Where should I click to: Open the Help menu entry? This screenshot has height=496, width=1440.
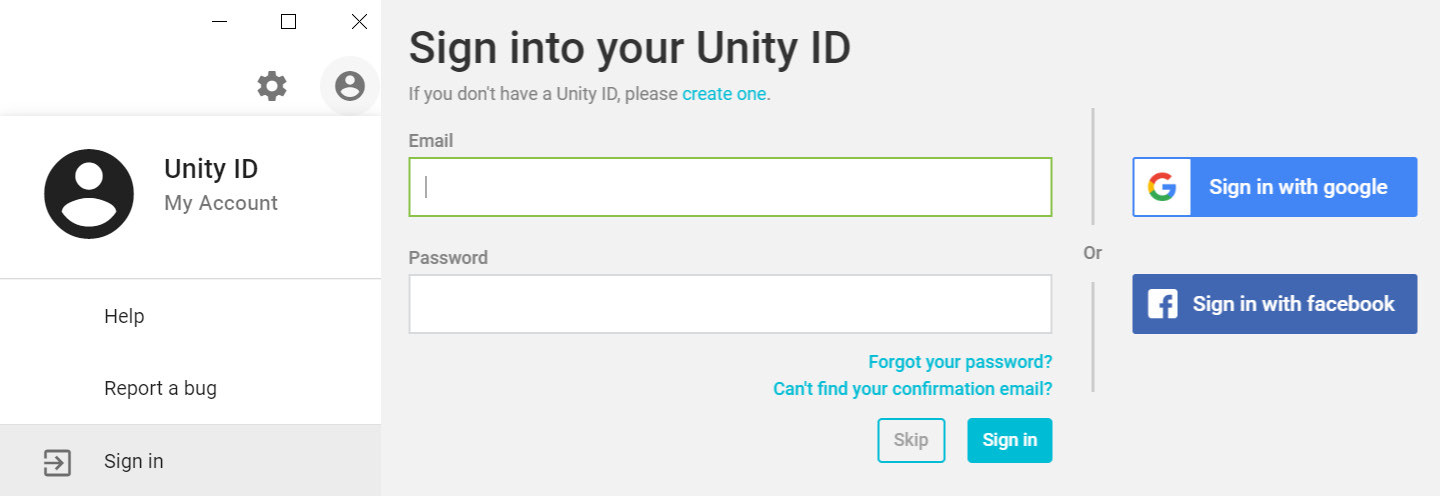pyautogui.click(x=124, y=316)
